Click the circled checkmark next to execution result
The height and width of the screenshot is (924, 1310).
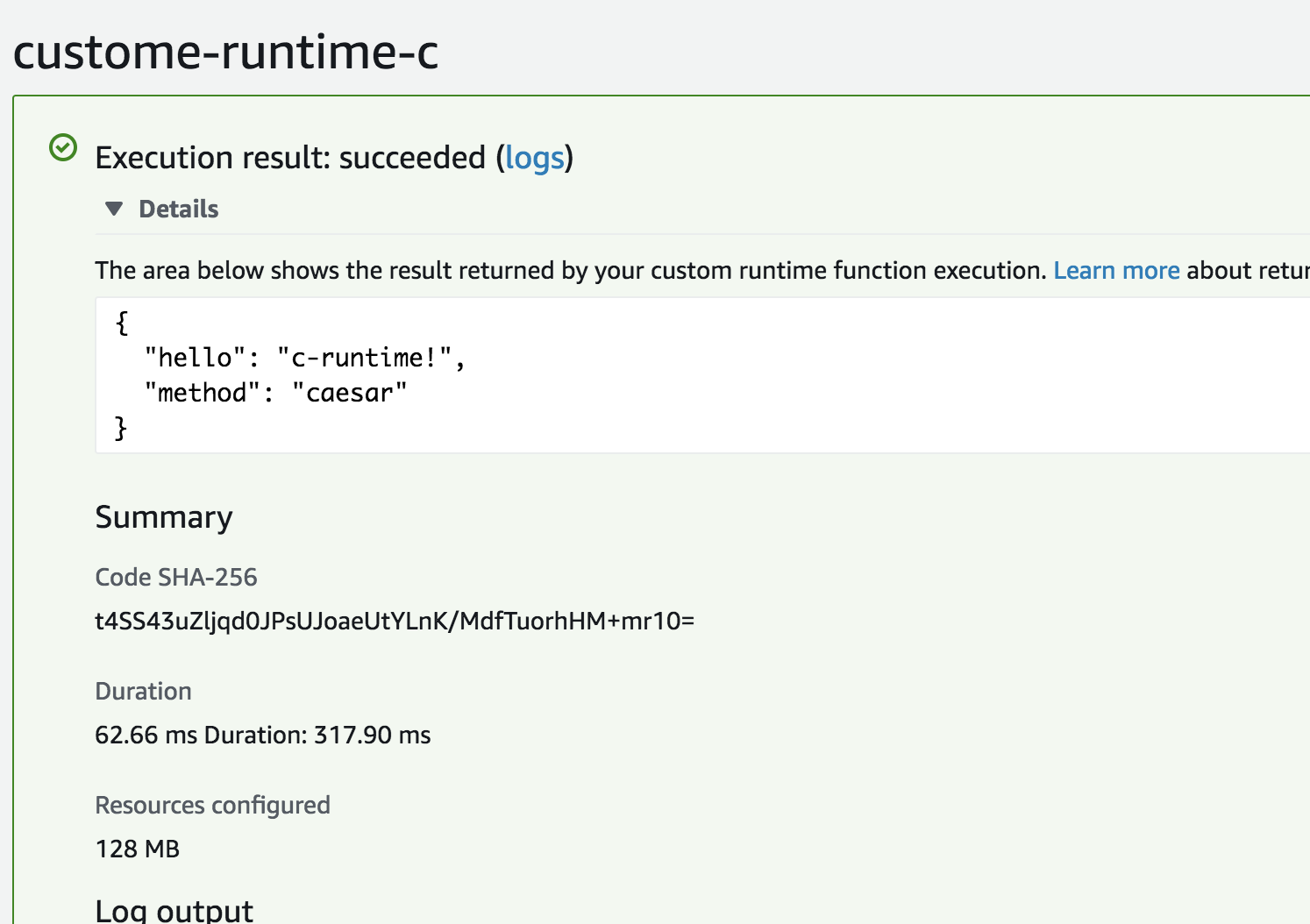62,147
